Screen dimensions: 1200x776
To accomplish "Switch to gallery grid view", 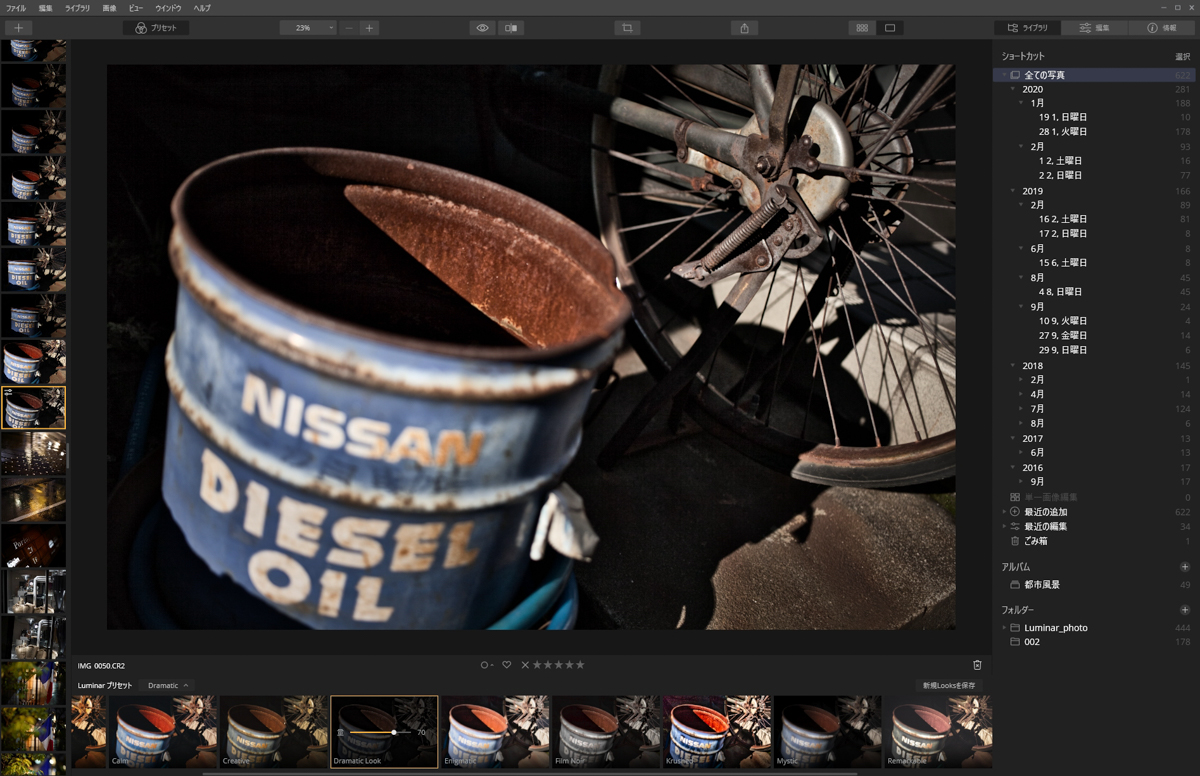I will pos(862,28).
